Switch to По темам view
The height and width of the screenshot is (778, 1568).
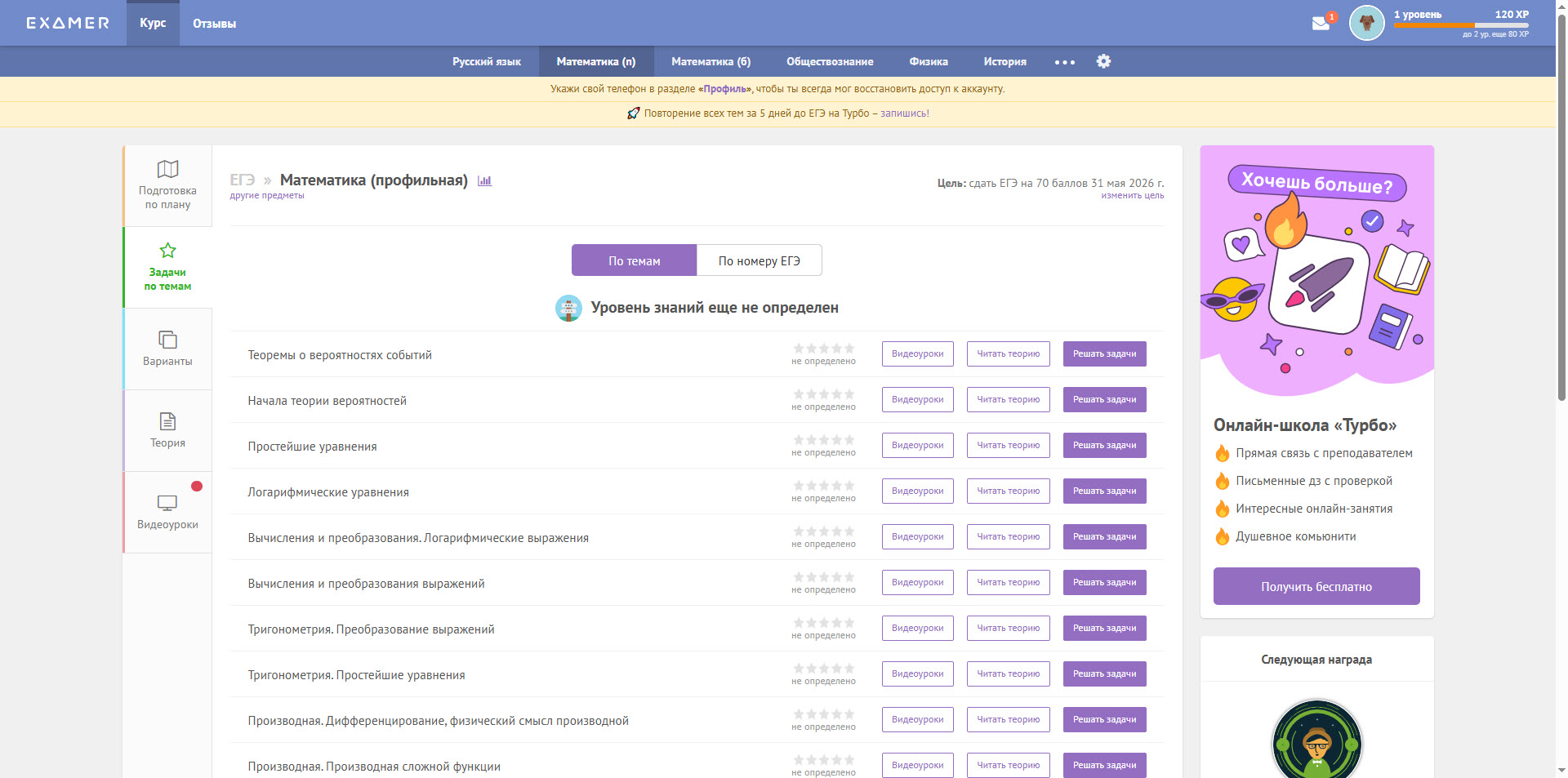click(x=634, y=260)
